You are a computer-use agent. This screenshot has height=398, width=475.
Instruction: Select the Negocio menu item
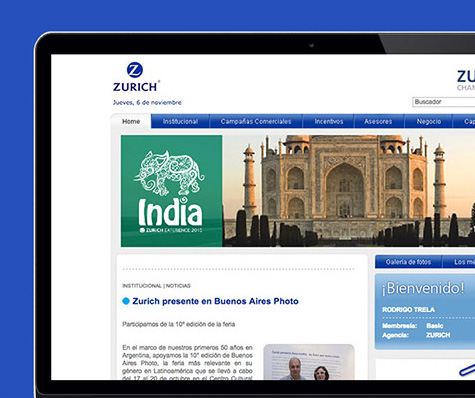429,121
